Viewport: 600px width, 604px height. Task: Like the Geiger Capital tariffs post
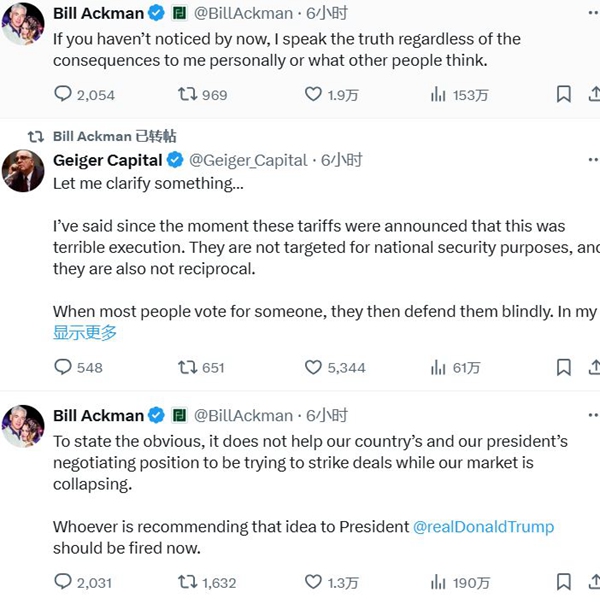[313, 367]
